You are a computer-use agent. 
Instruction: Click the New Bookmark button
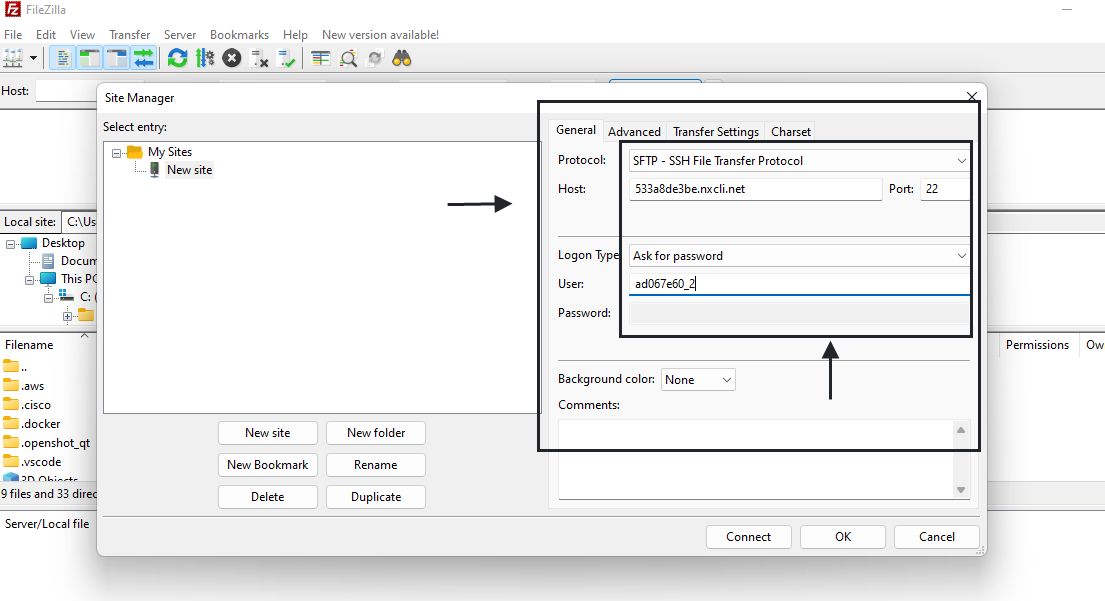(268, 465)
